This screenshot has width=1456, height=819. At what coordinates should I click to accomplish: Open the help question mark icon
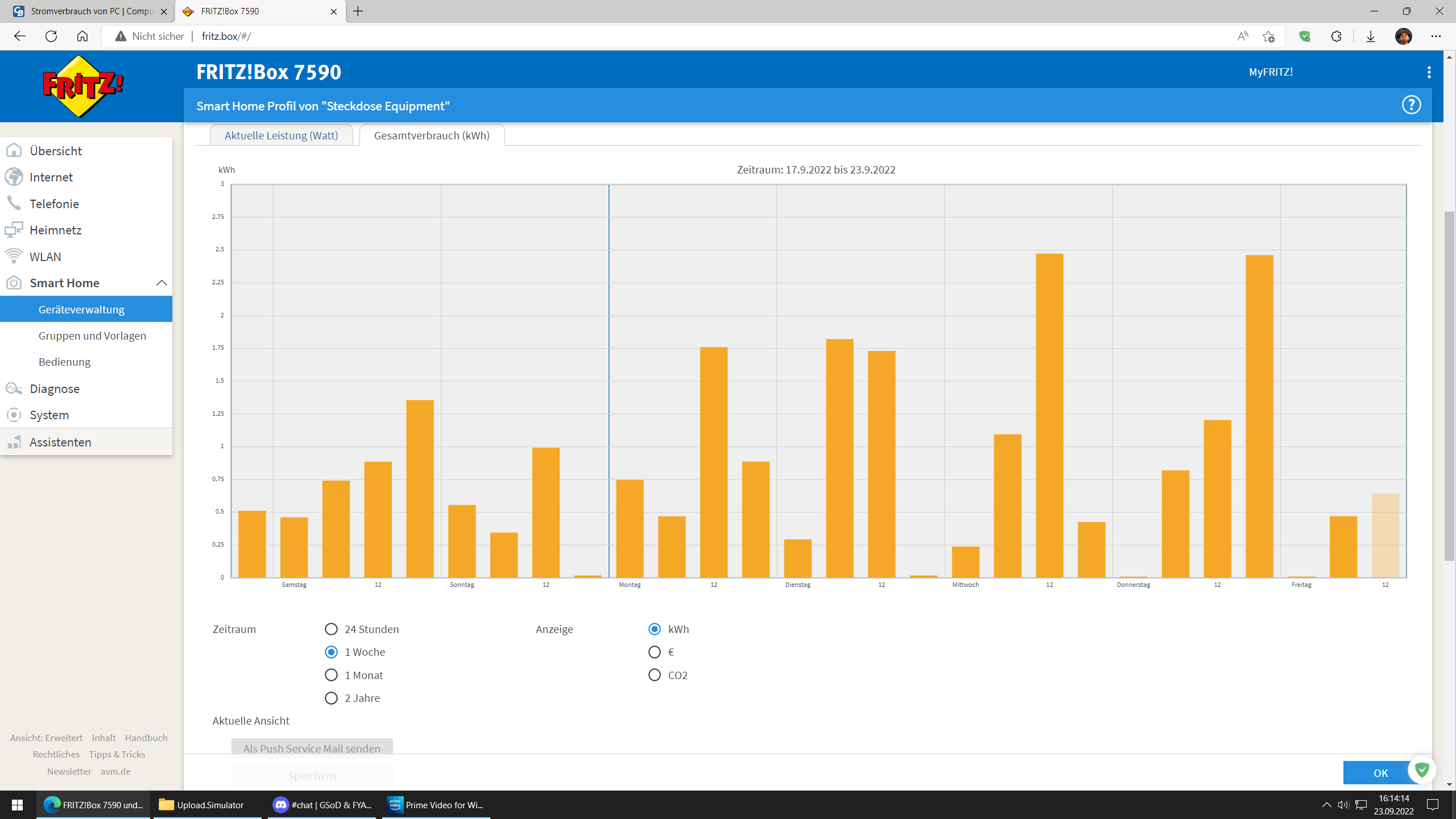tap(1411, 105)
